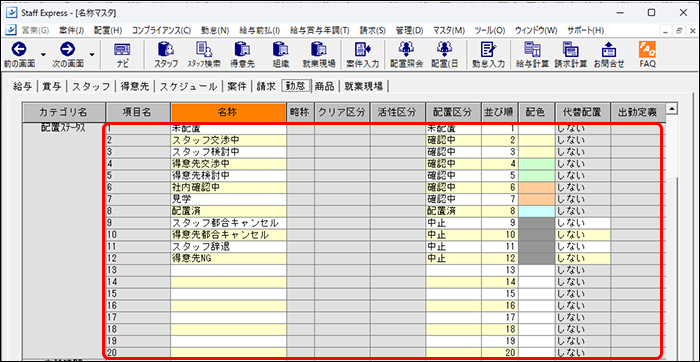Select the 見学 name cell
This screenshot has height=362, width=700.
(228, 199)
